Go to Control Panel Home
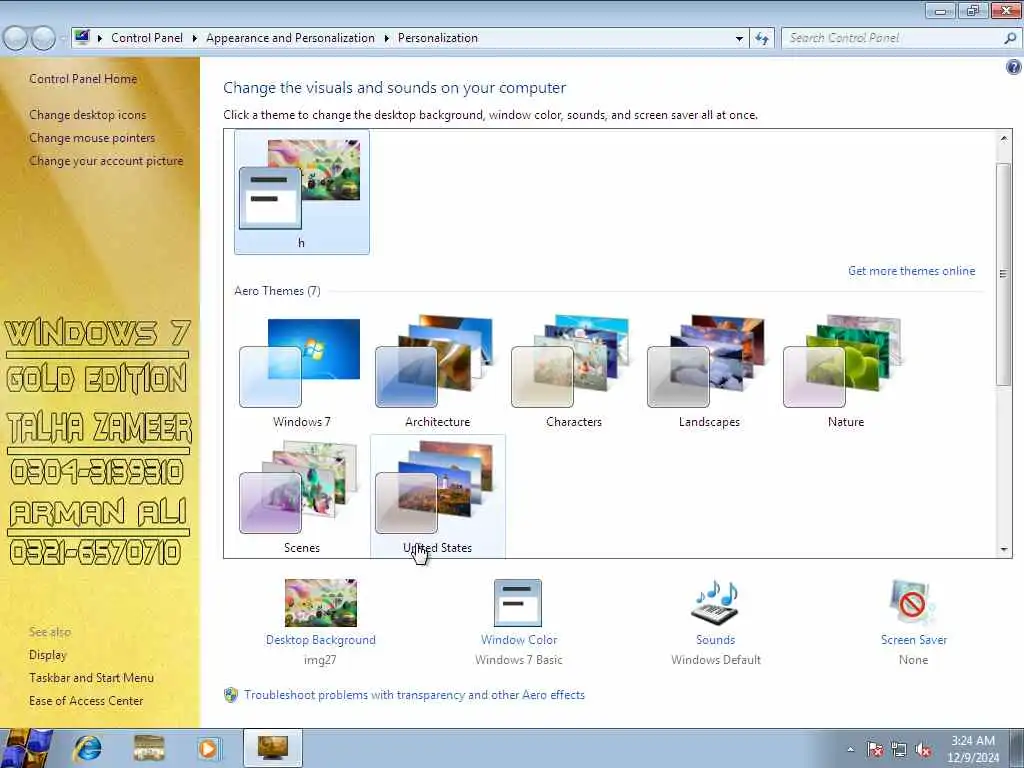1024x768 pixels. 83,78
